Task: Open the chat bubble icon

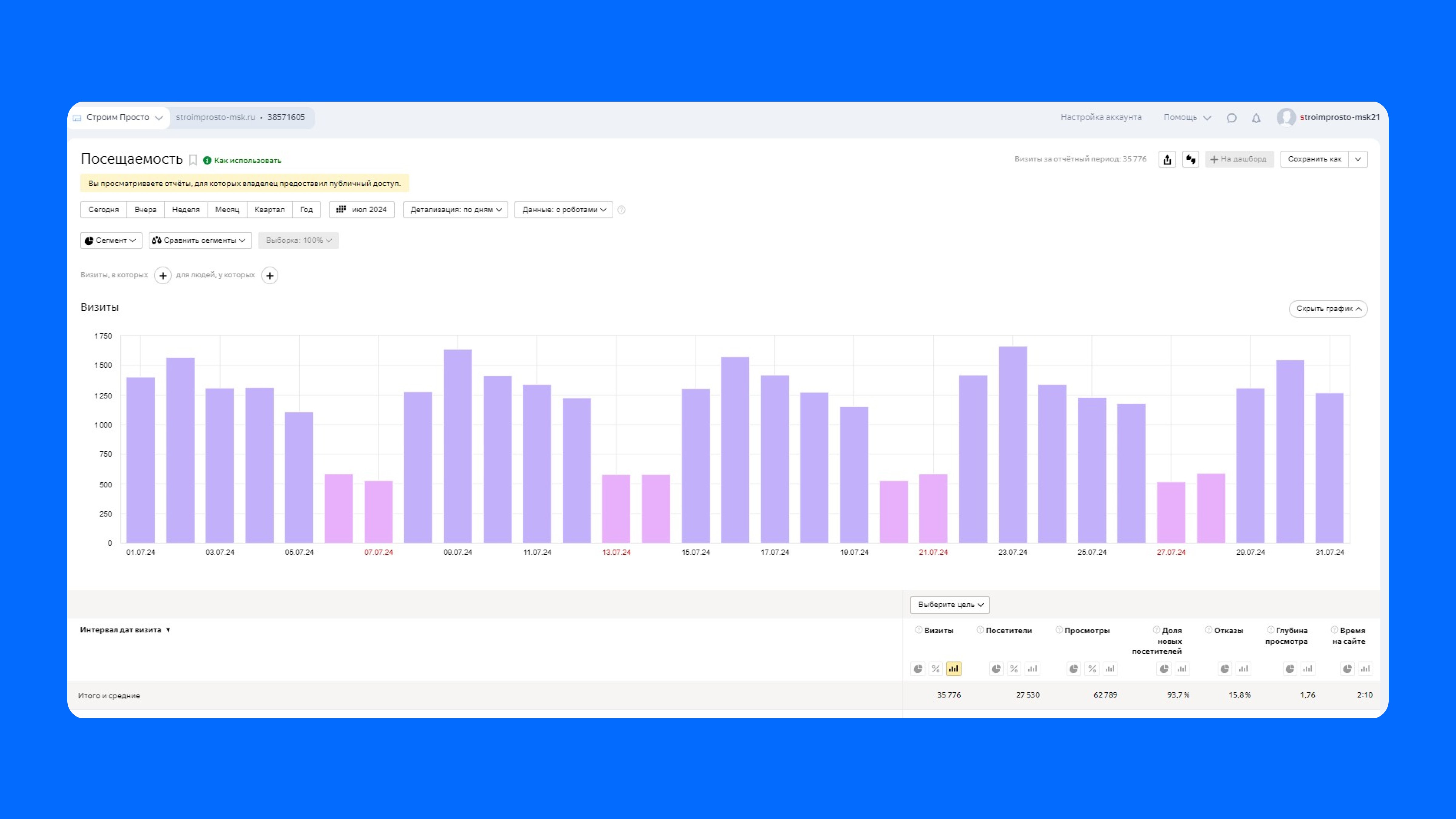Action: pos(1232,118)
